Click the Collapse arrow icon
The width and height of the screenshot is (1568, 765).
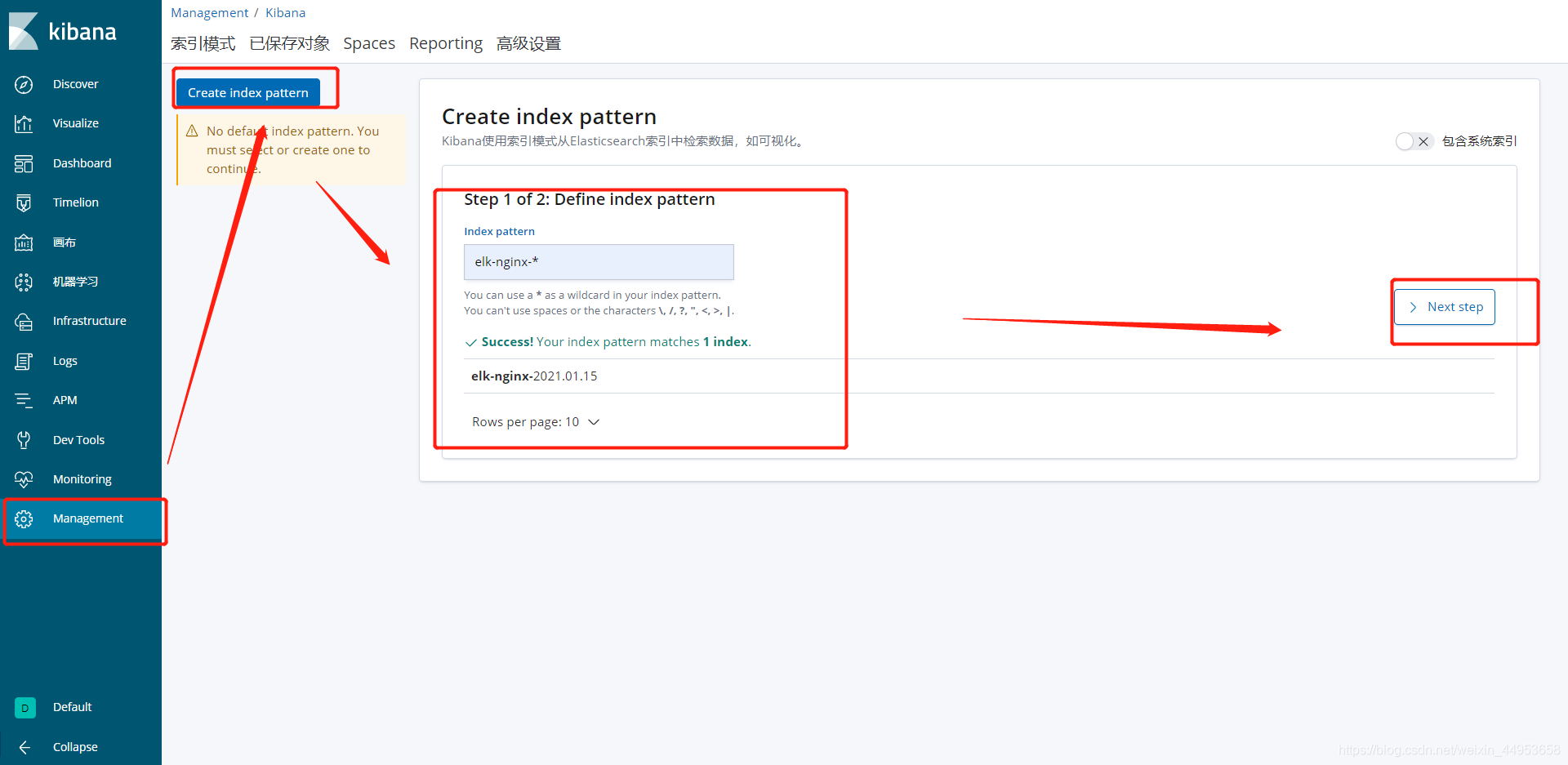24,747
